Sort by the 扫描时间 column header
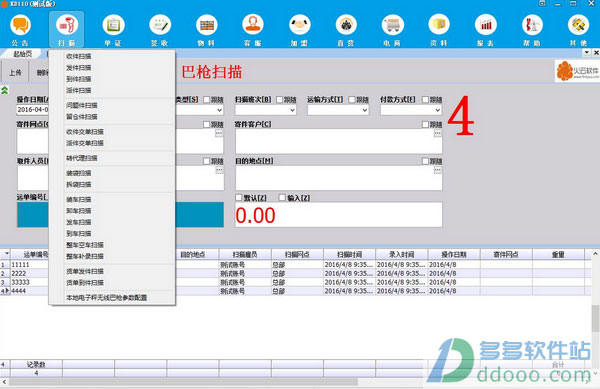This screenshot has height=389, width=600. click(x=349, y=254)
